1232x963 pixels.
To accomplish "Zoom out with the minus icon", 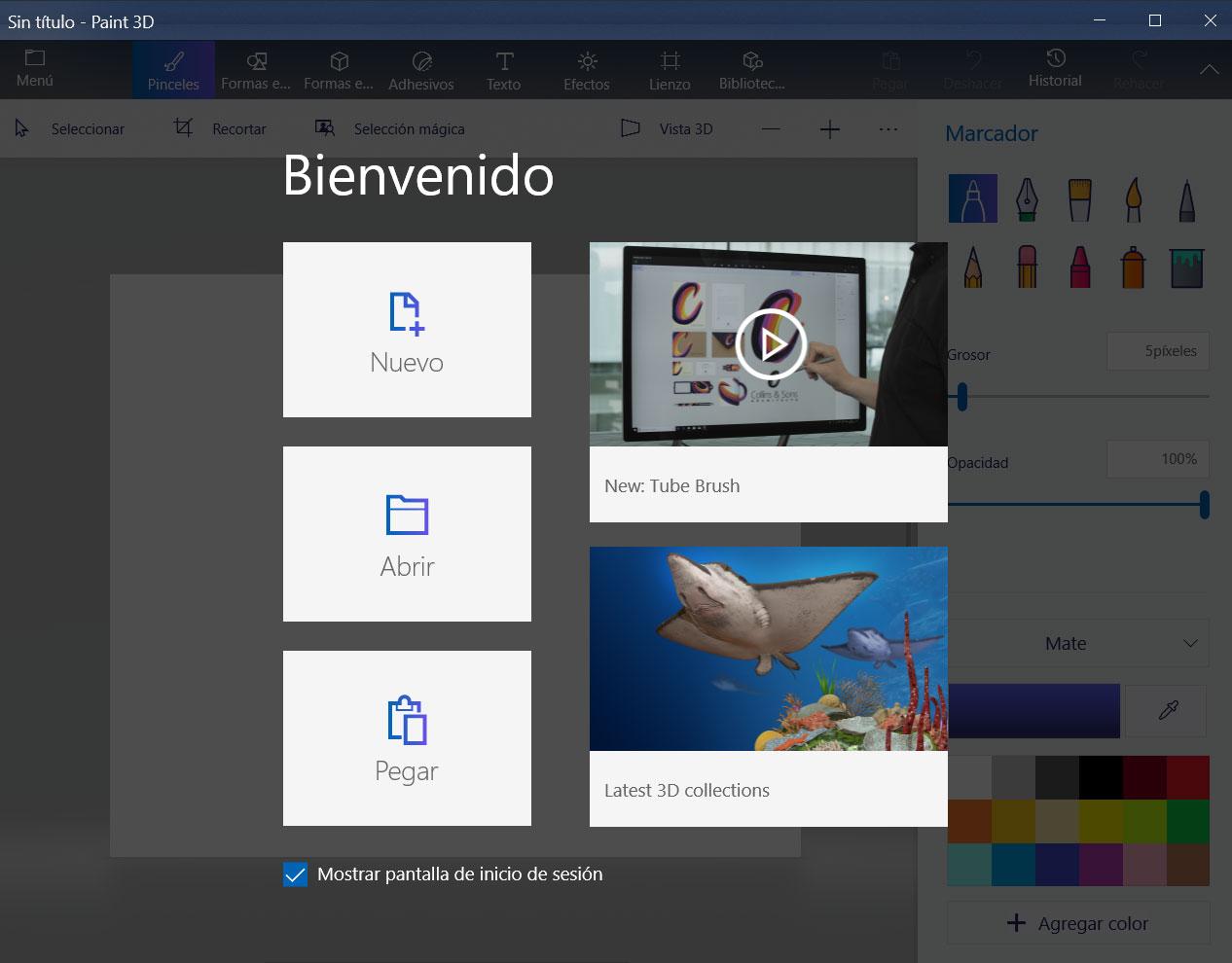I will (771, 128).
